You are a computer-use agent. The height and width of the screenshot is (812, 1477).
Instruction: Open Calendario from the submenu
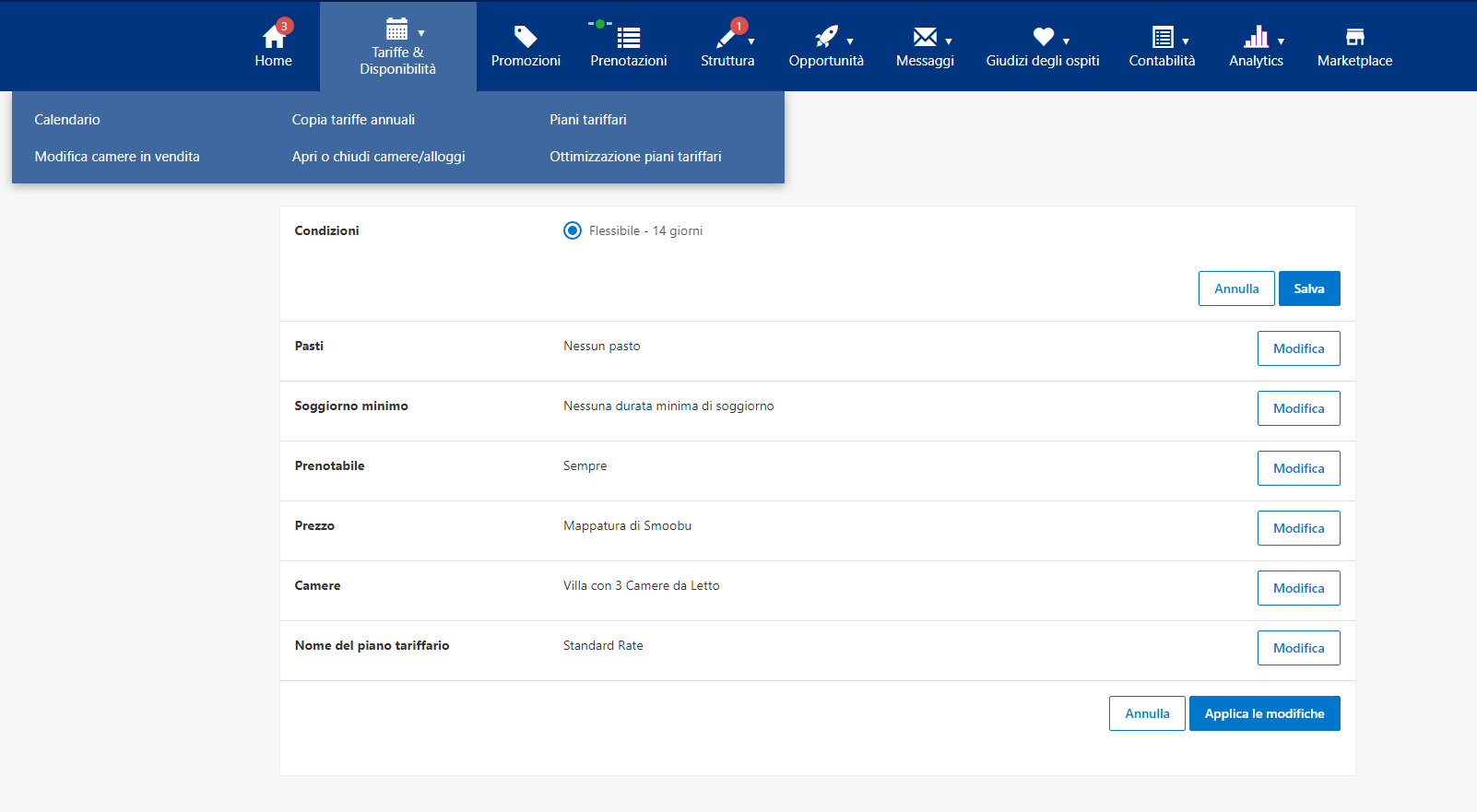click(x=67, y=120)
